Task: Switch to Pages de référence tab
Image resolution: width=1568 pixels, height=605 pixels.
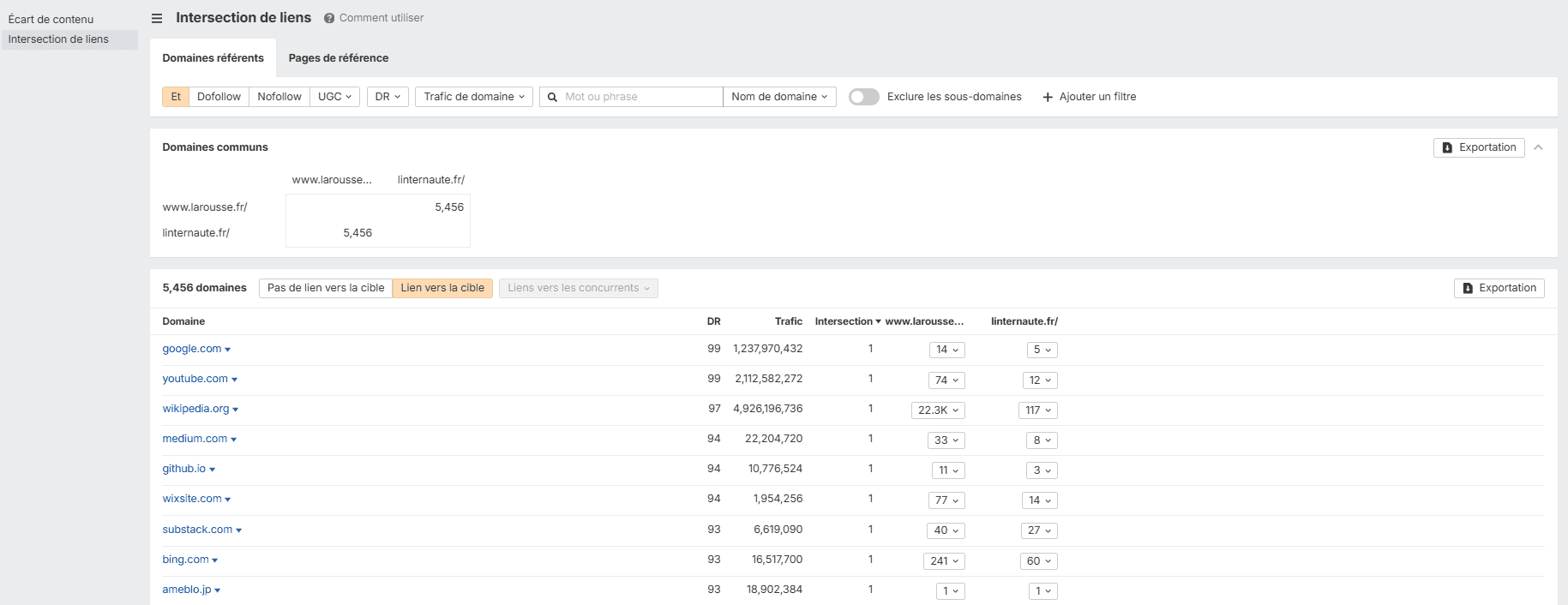Action: (339, 58)
